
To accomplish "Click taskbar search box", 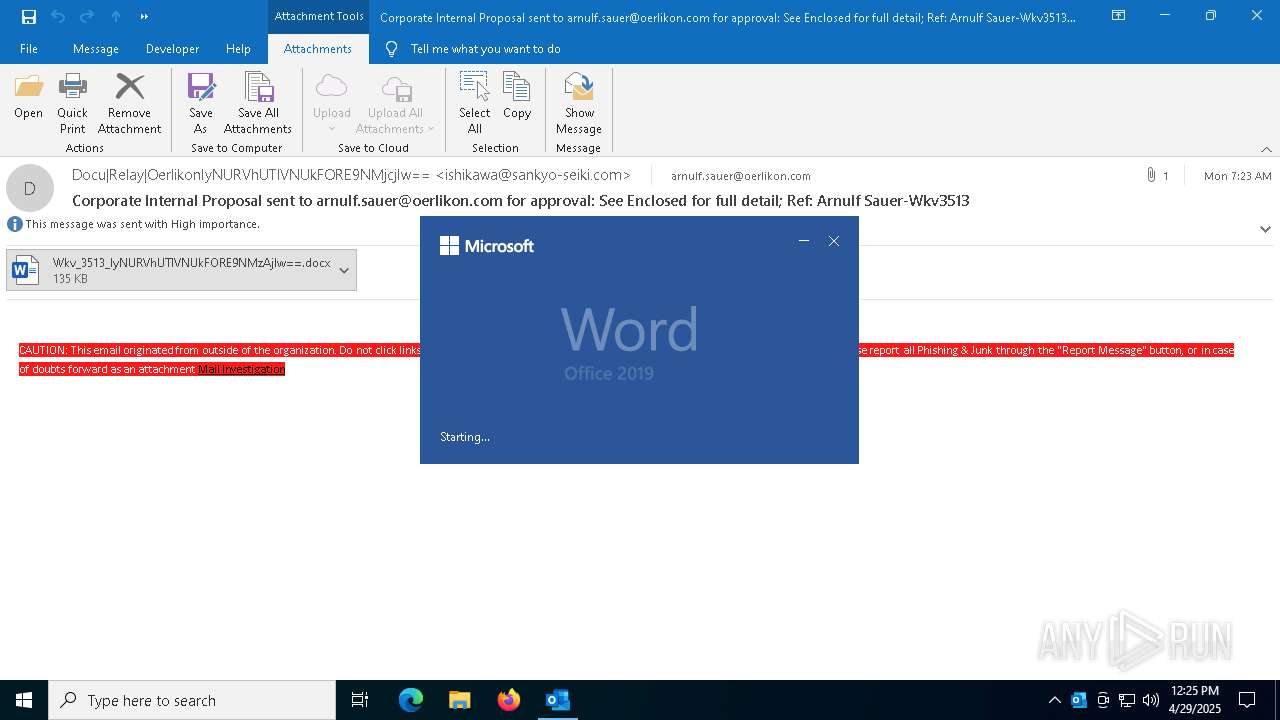I will click(192, 700).
